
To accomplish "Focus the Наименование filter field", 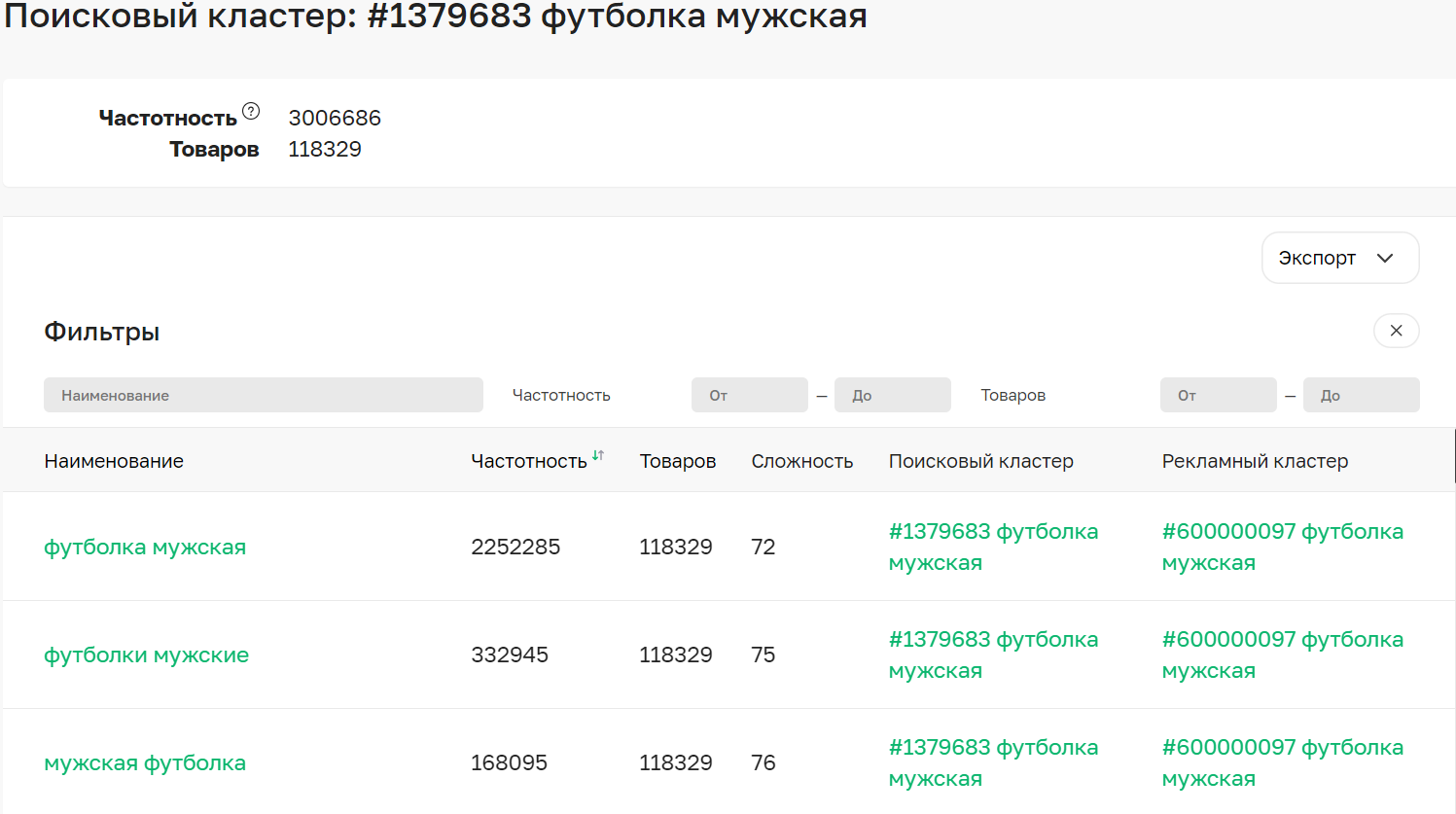I will point(264,395).
